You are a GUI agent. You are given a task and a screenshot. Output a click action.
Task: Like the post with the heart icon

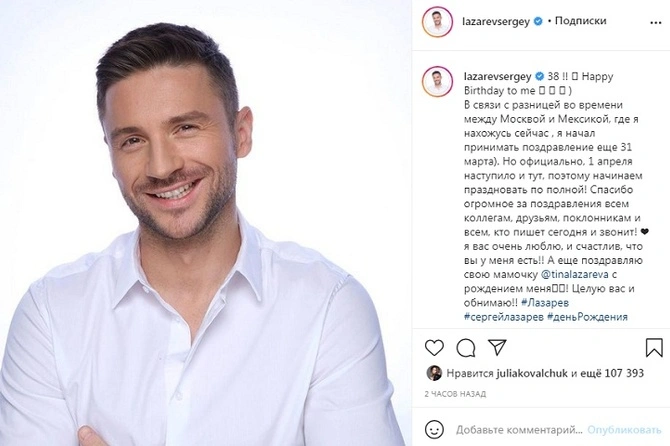[434, 348]
